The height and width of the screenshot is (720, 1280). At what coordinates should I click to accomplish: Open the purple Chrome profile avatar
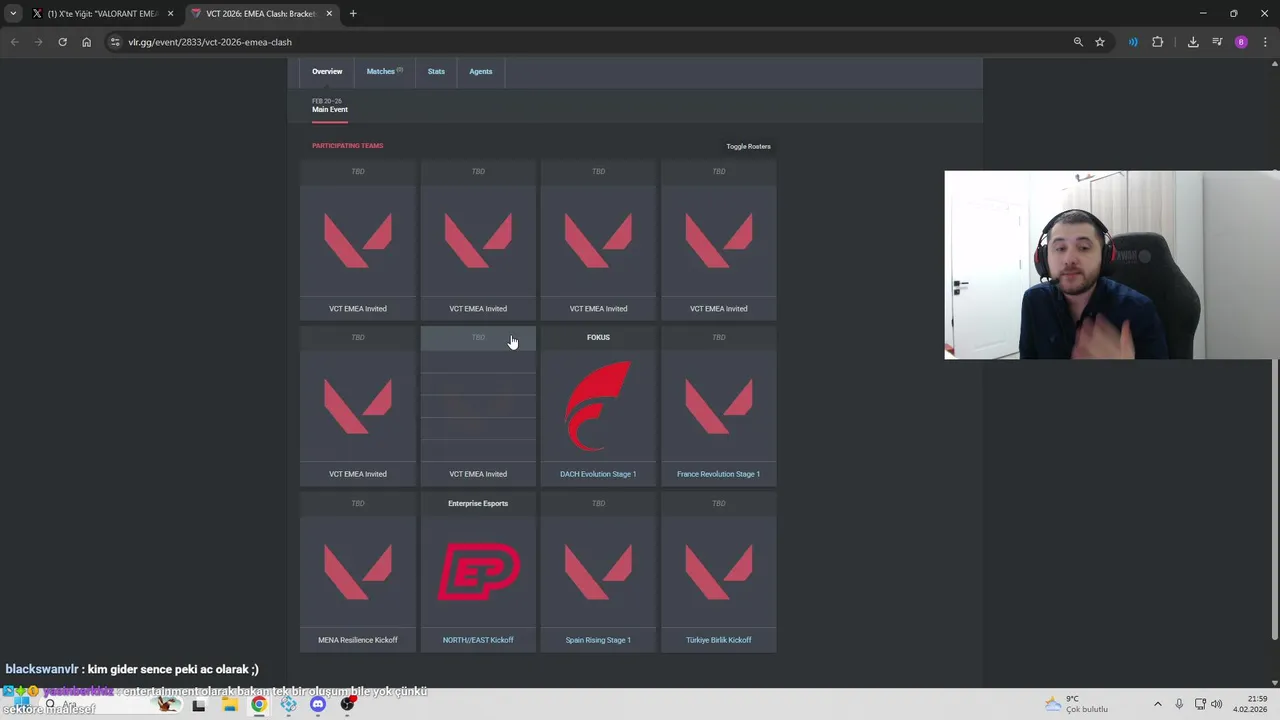coord(1241,42)
